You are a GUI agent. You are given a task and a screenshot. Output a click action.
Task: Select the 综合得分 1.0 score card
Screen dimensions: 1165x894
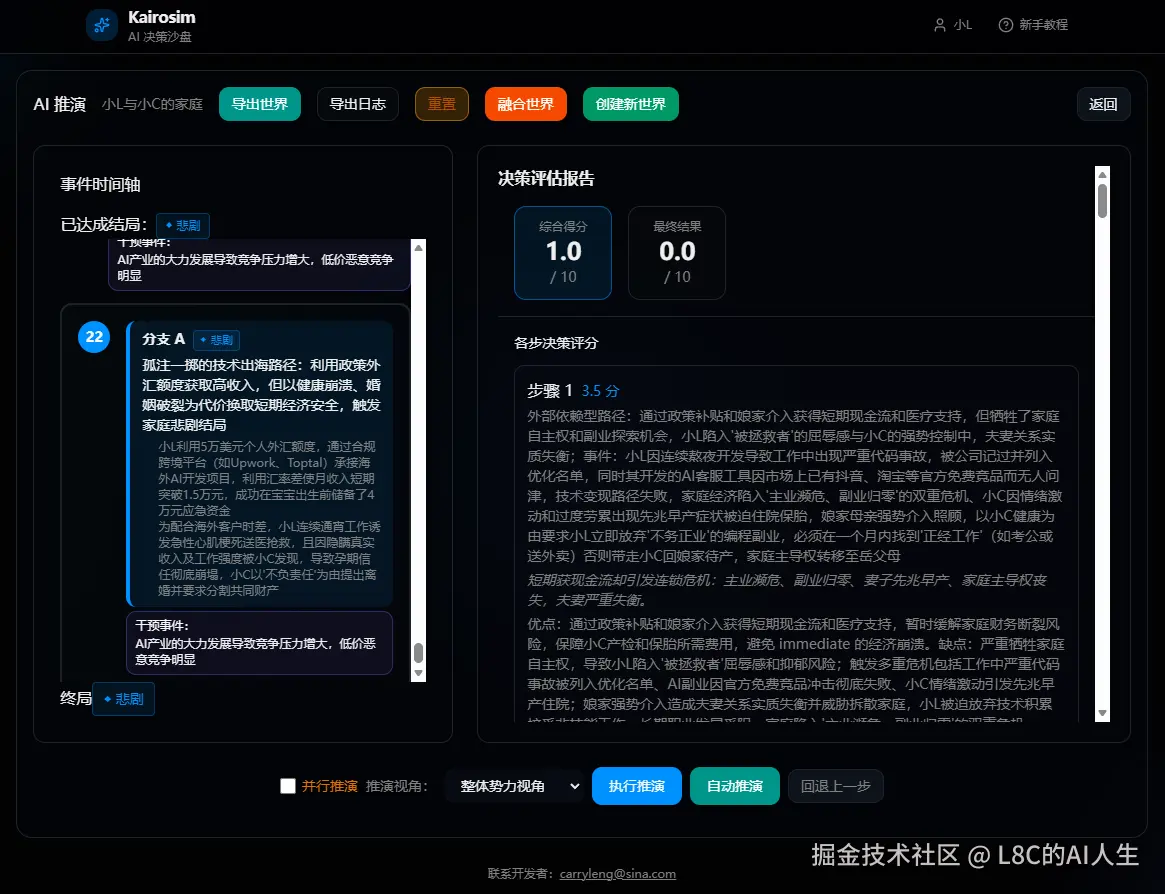pyautogui.click(x=563, y=253)
